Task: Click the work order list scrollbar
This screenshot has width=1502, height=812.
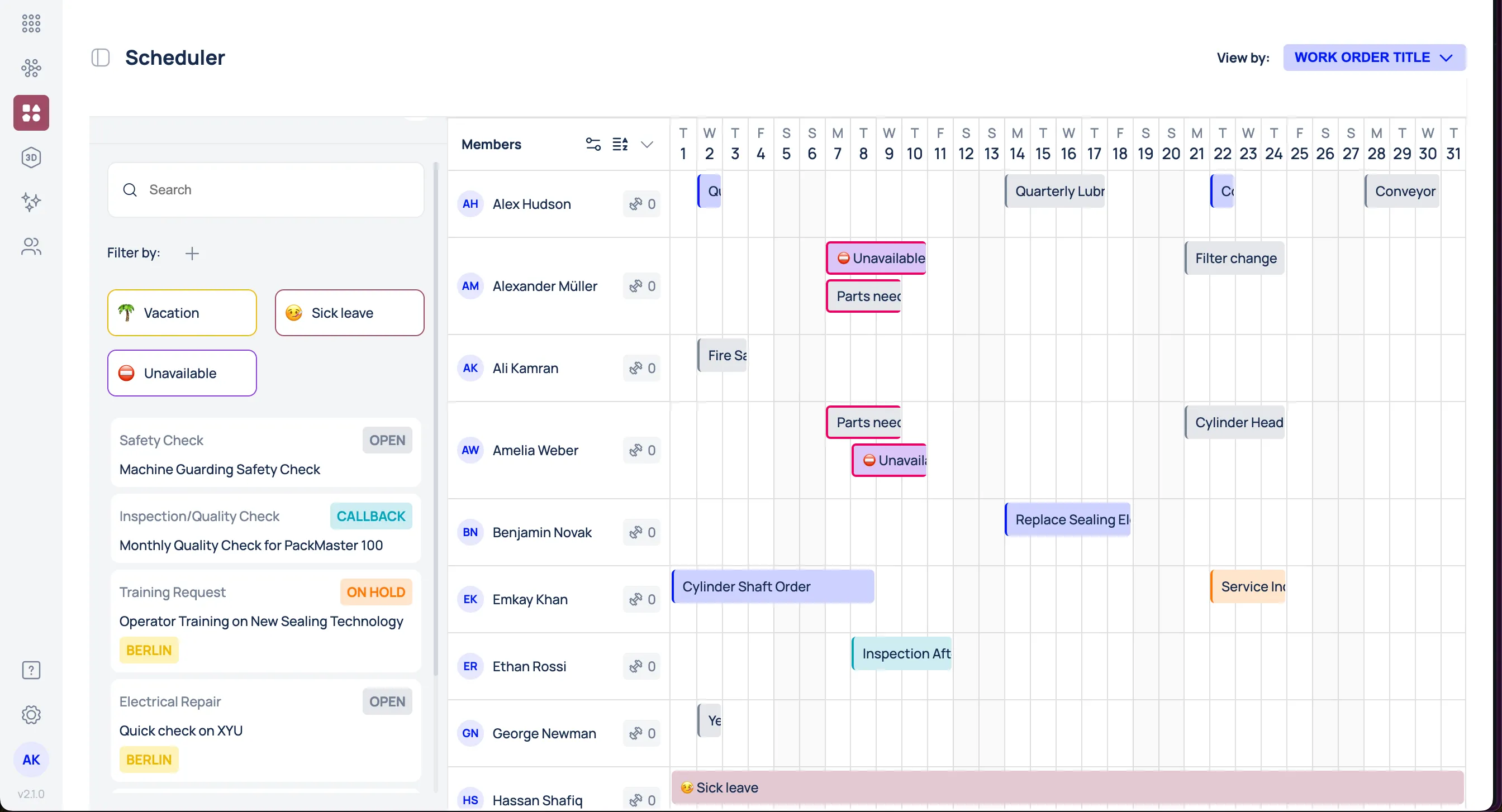Action: 435,420
